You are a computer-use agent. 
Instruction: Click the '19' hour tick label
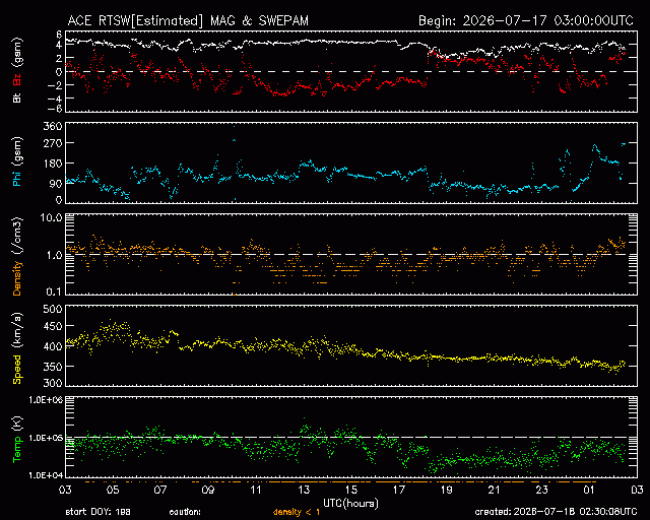(x=446, y=490)
